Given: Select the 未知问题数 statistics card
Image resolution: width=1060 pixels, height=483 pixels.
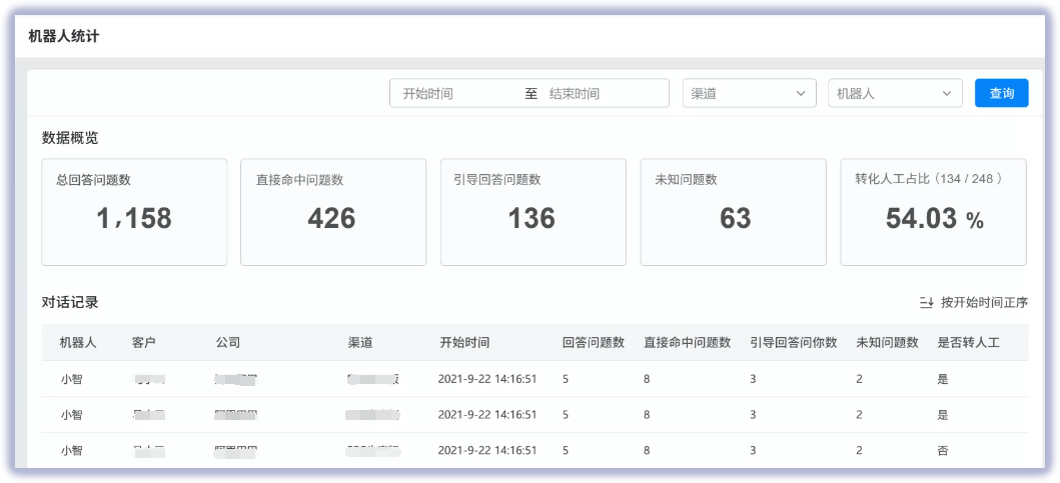Looking at the screenshot, I should point(733,212).
